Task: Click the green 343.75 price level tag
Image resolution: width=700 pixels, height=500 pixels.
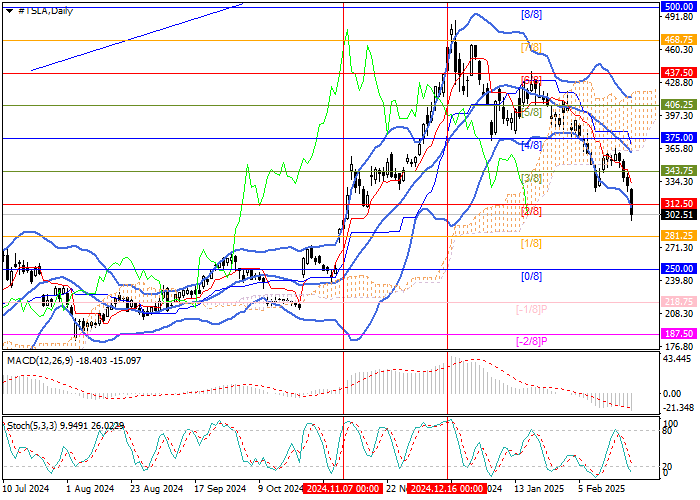Action: (x=679, y=171)
